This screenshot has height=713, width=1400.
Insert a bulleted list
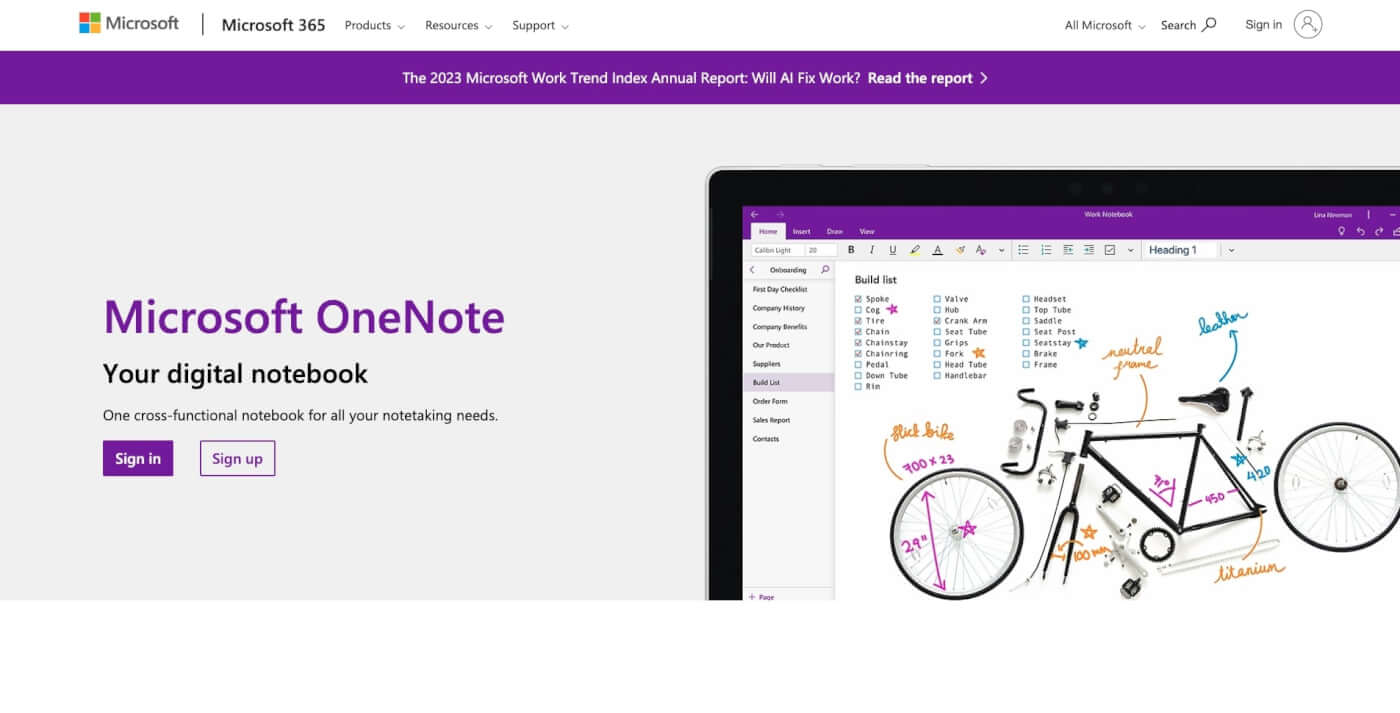click(x=1023, y=250)
